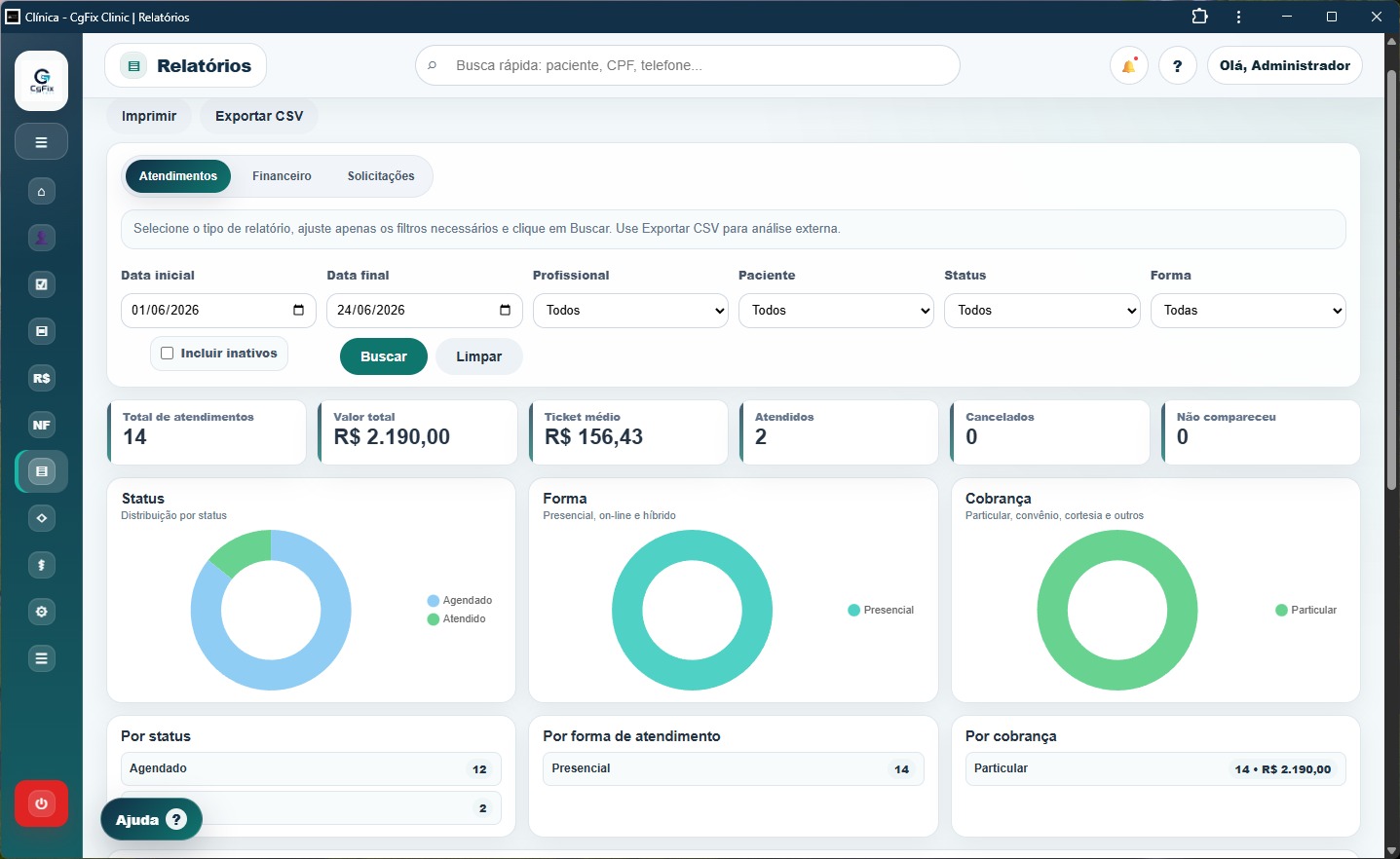Open the Status filter dropdown
This screenshot has height=859, width=1400.
tap(1042, 311)
